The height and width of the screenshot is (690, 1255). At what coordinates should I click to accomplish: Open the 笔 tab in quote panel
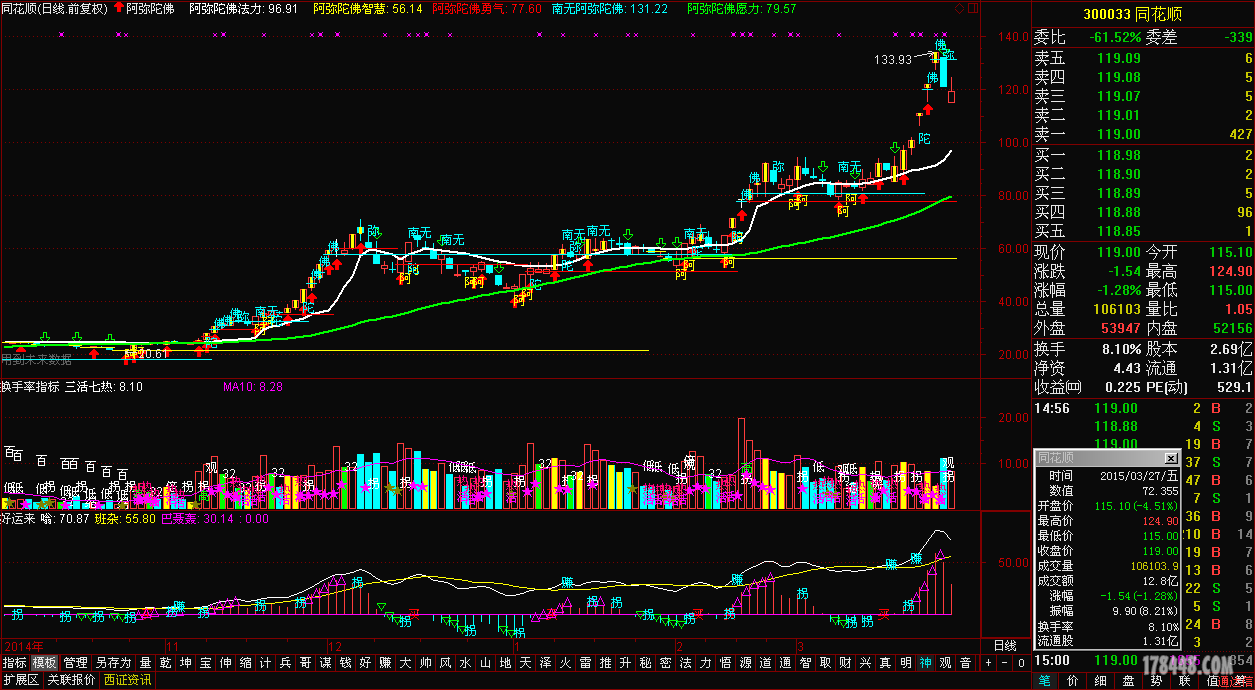(1044, 681)
